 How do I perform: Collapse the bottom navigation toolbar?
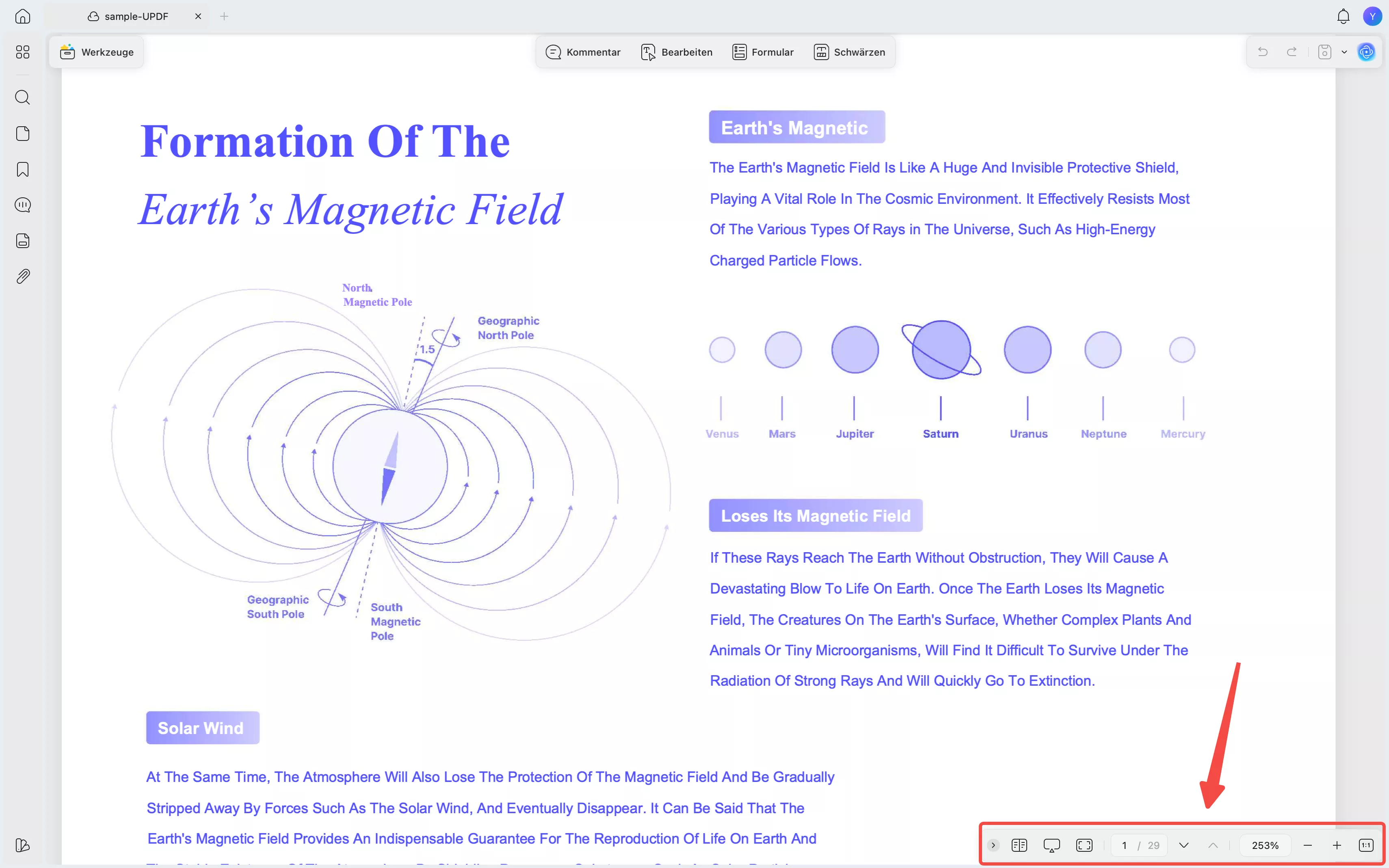pyautogui.click(x=993, y=845)
